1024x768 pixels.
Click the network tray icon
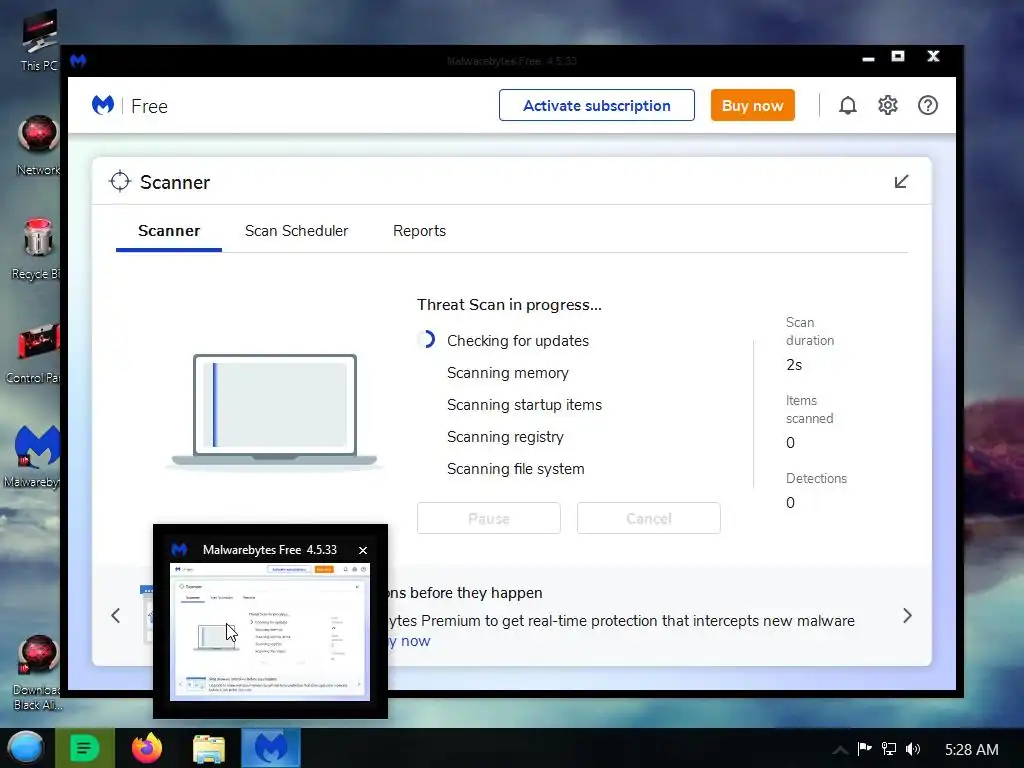(x=889, y=748)
